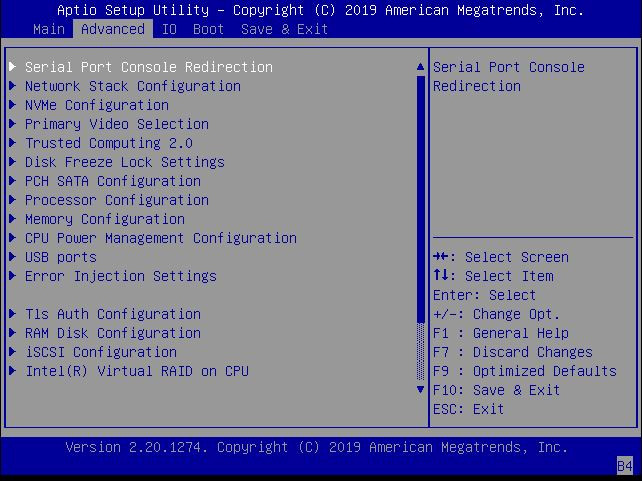Click the scrollbar up arrow
This screenshot has width=642, height=481.
[x=420, y=67]
